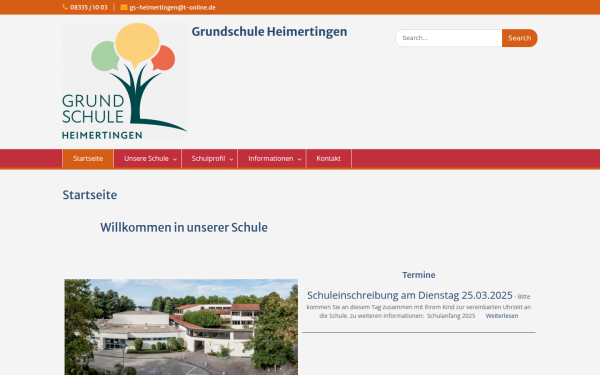Click the phone icon in top bar
Screen dimensions: 600x375
(65, 7)
